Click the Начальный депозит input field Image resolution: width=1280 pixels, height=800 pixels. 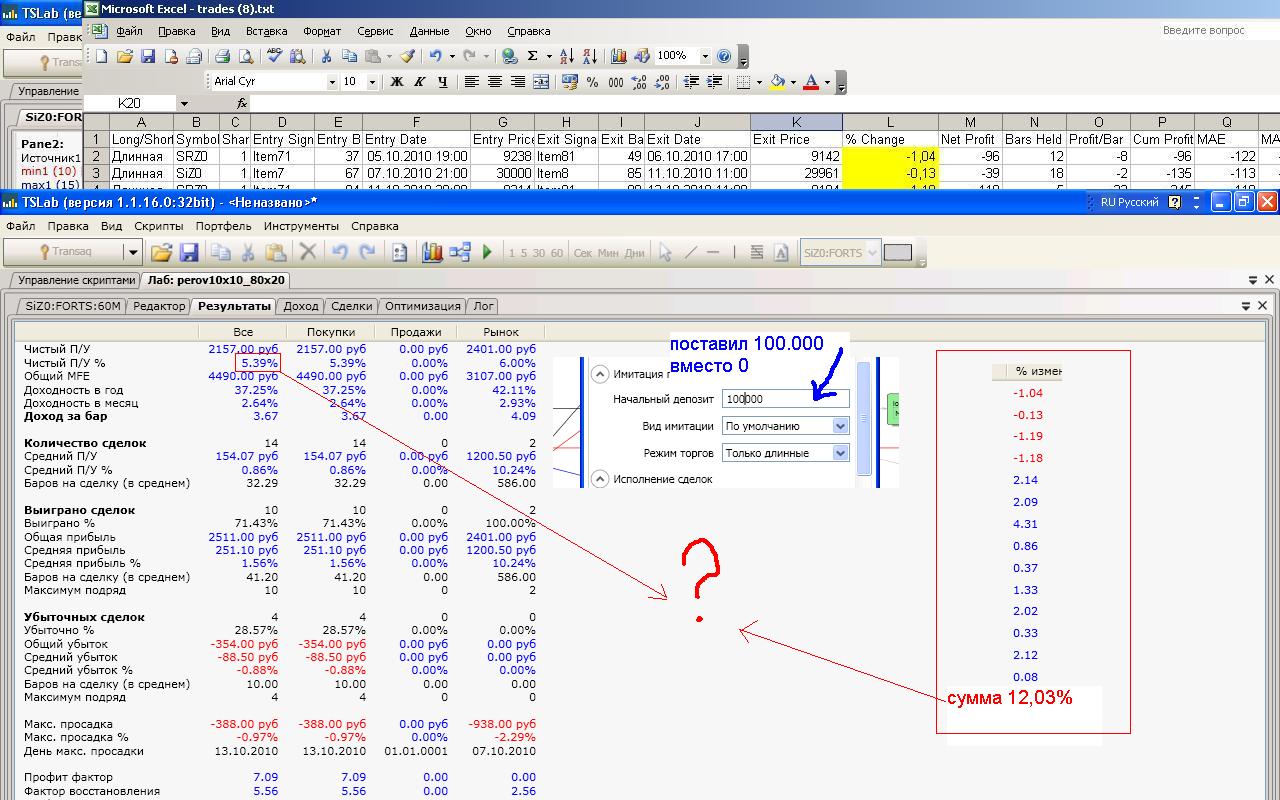pyautogui.click(x=785, y=399)
